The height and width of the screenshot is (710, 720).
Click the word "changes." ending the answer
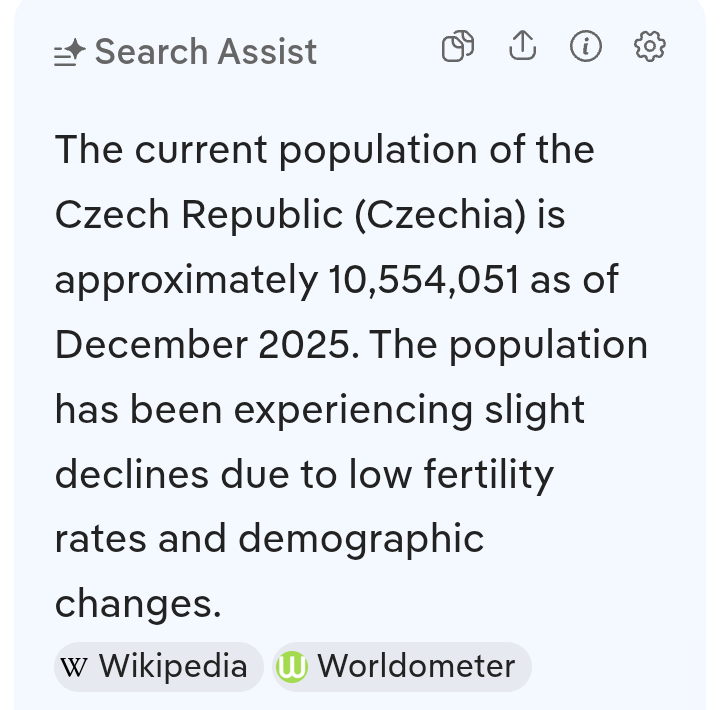(137, 603)
